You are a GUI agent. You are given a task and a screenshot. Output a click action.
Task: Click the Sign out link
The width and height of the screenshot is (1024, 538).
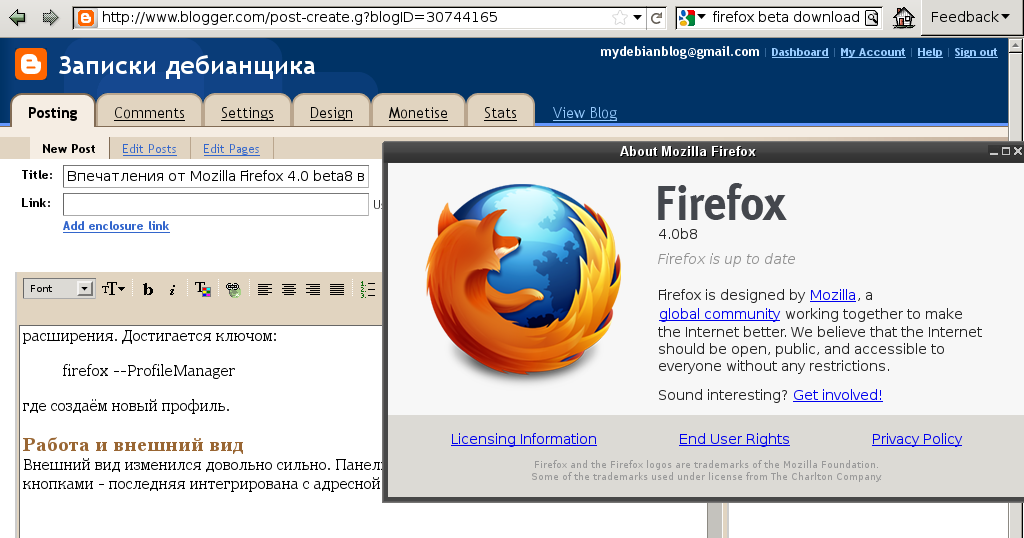[x=976, y=52]
